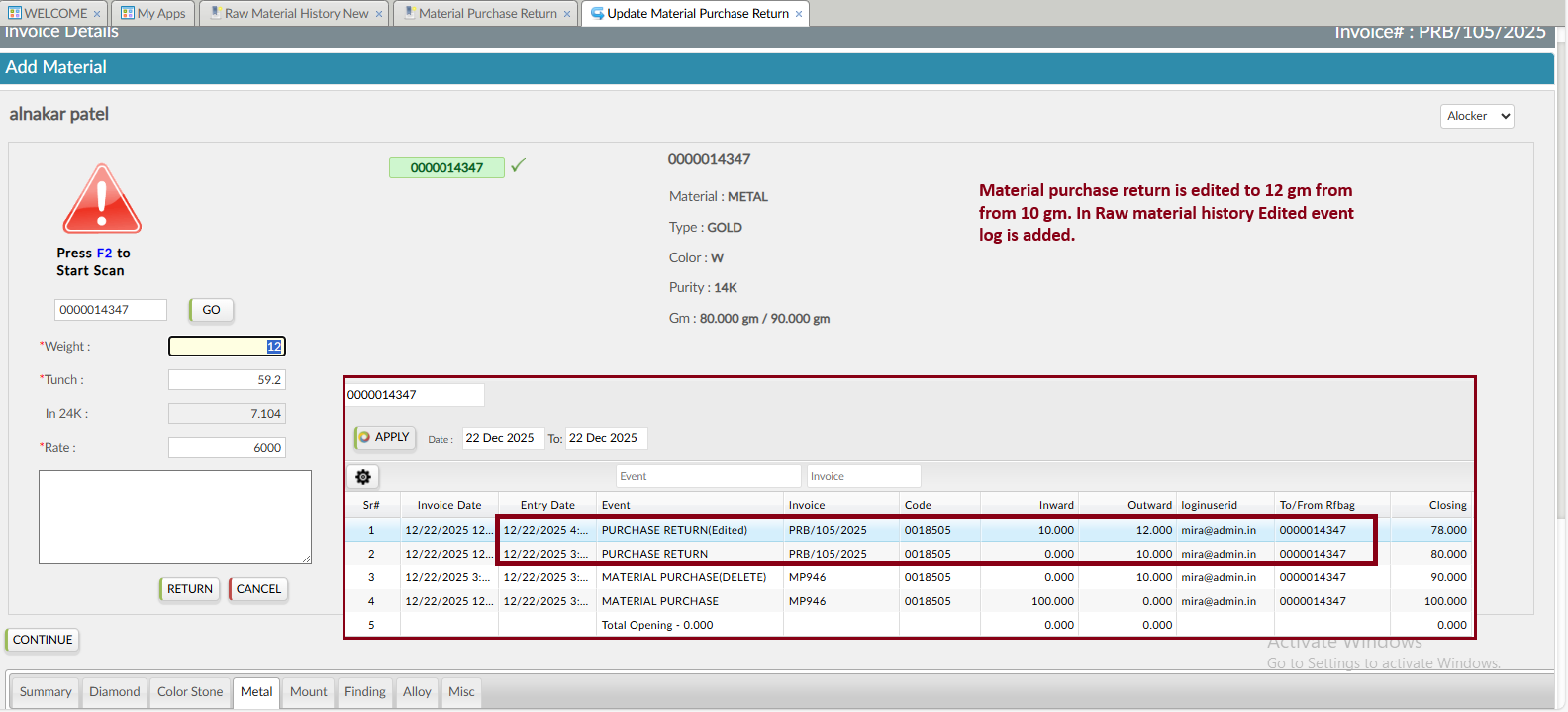Open the Alocker dropdown
The width and height of the screenshot is (1568, 712).
(x=1476, y=116)
